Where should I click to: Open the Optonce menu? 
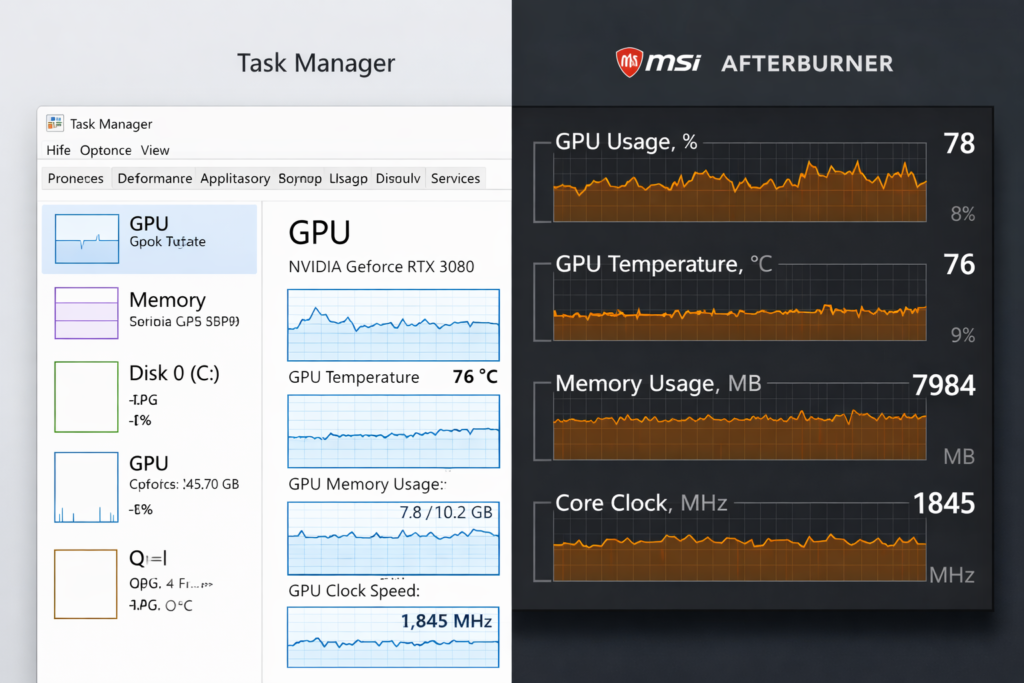105,150
